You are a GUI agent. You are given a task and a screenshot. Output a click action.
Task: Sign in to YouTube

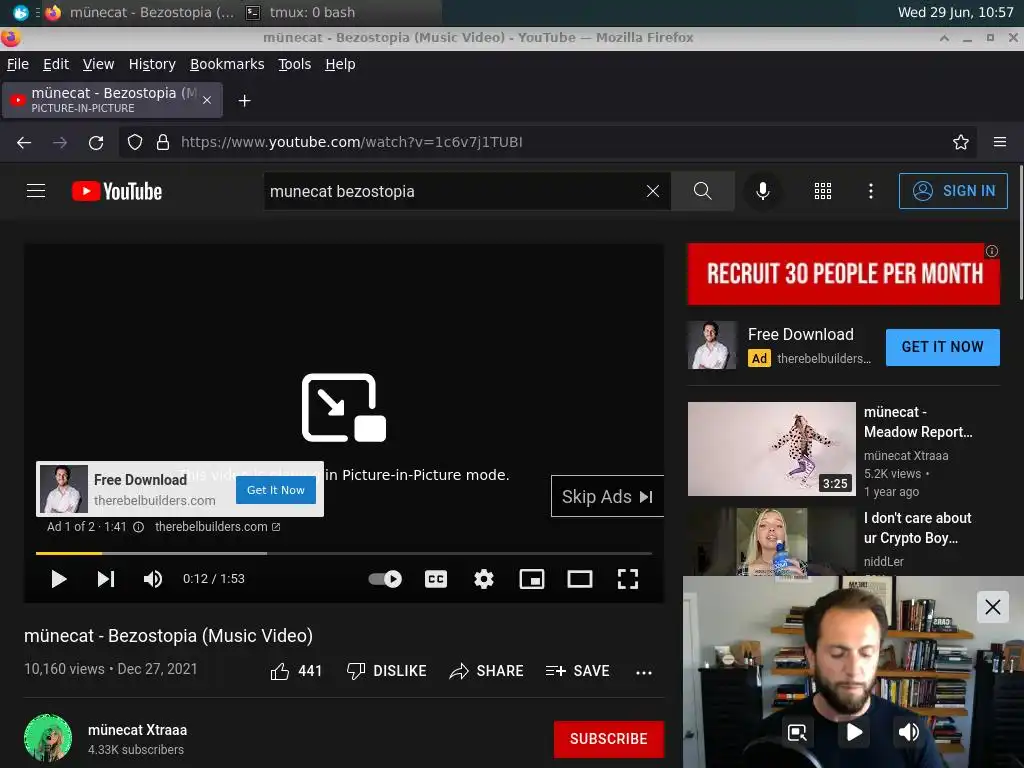pos(953,191)
